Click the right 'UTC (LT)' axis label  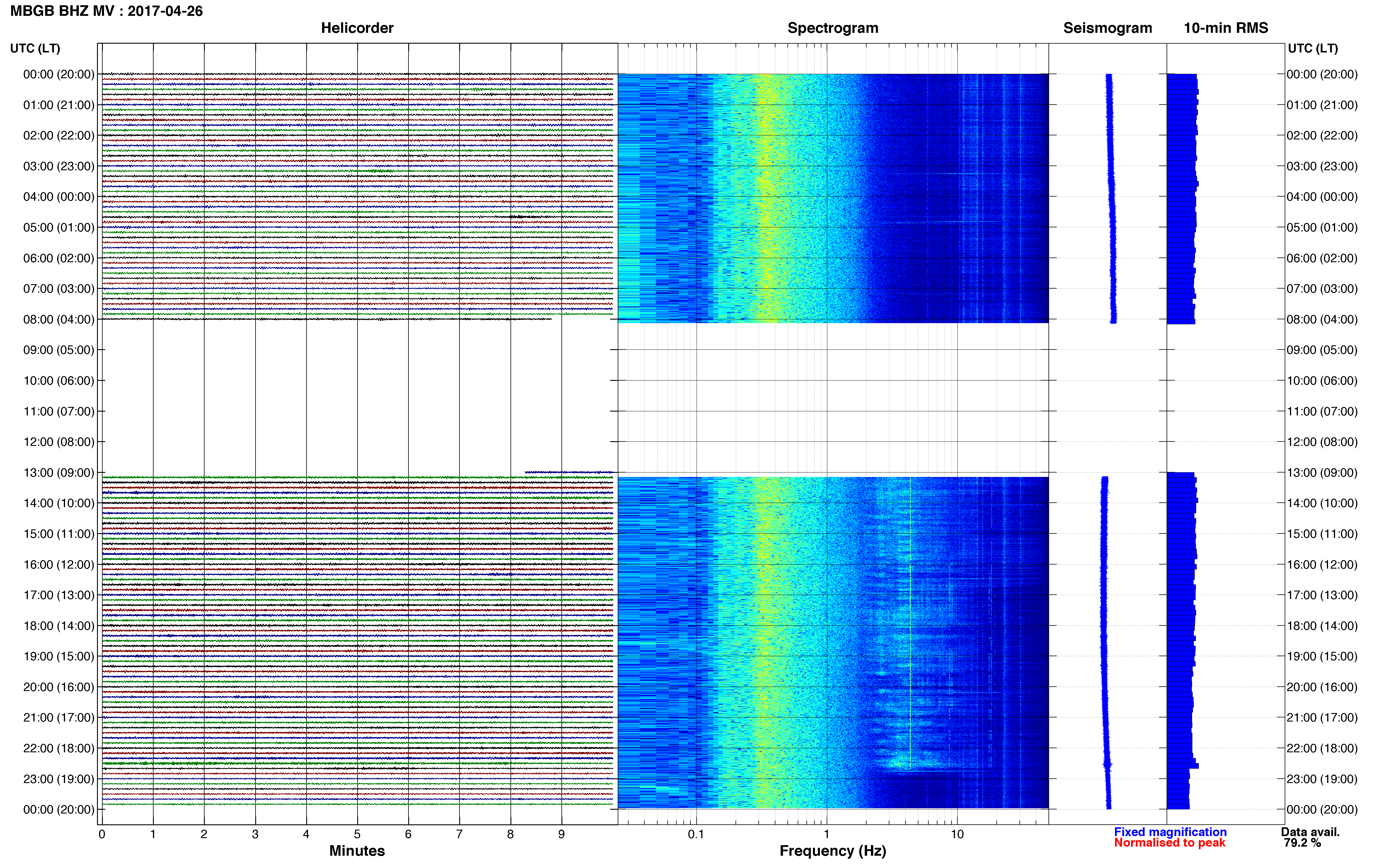[x=1313, y=48]
